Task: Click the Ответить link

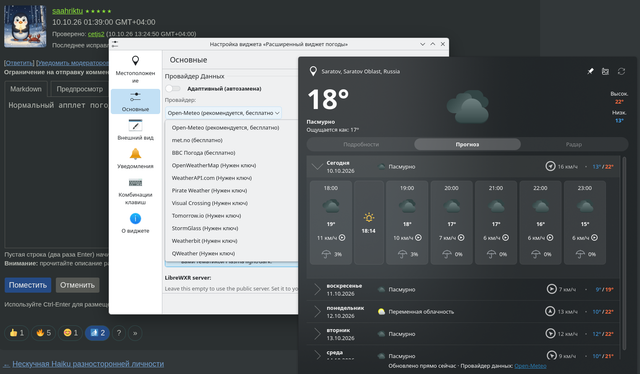Action: (19, 63)
